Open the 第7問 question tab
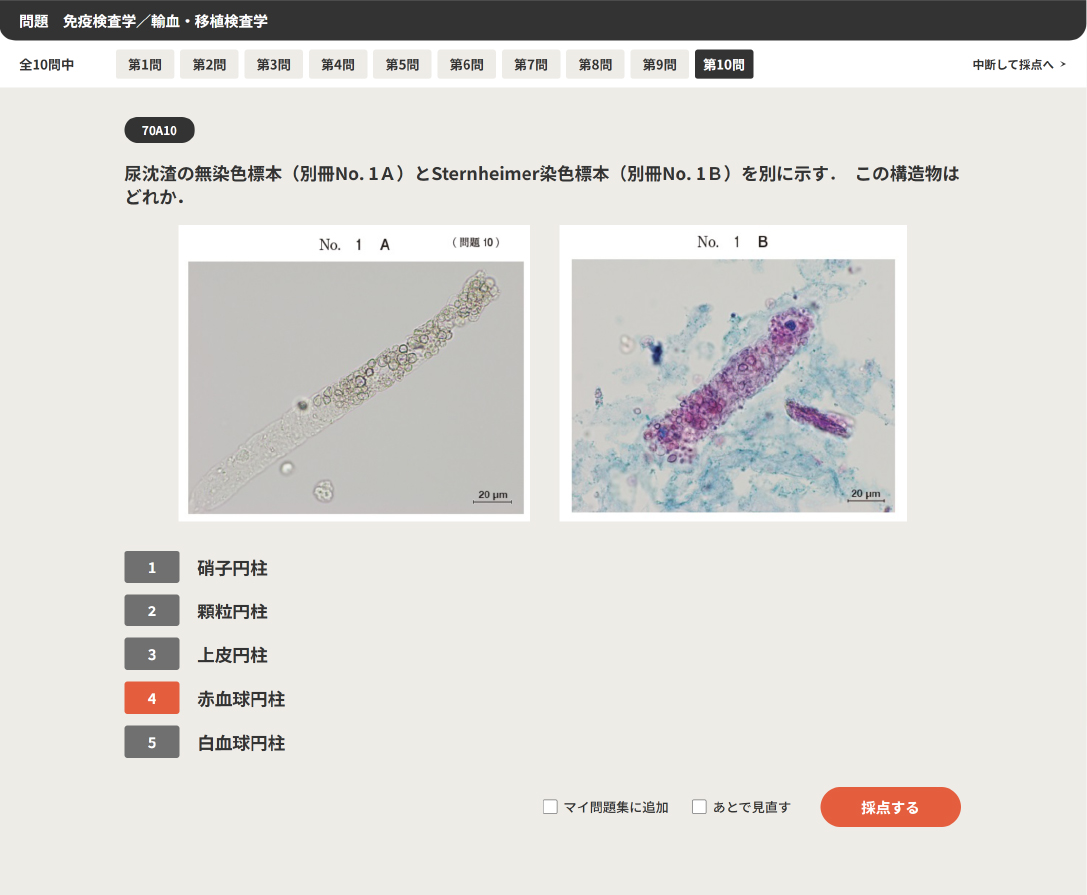1087x895 pixels. pos(531,64)
